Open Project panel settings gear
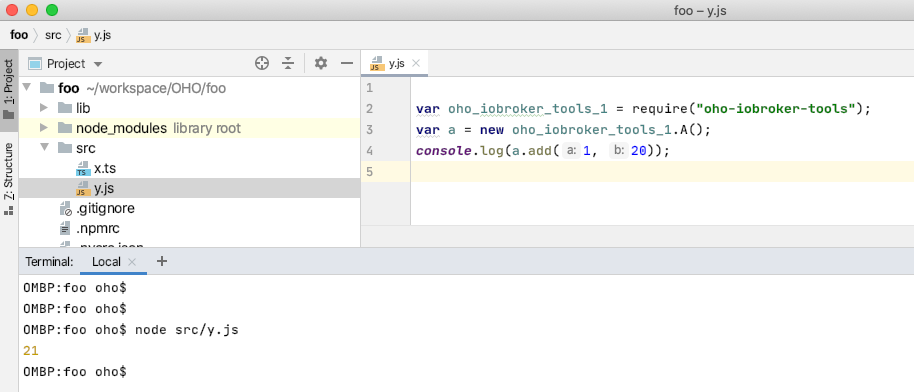Screen dimensions: 914x392 pos(321,64)
